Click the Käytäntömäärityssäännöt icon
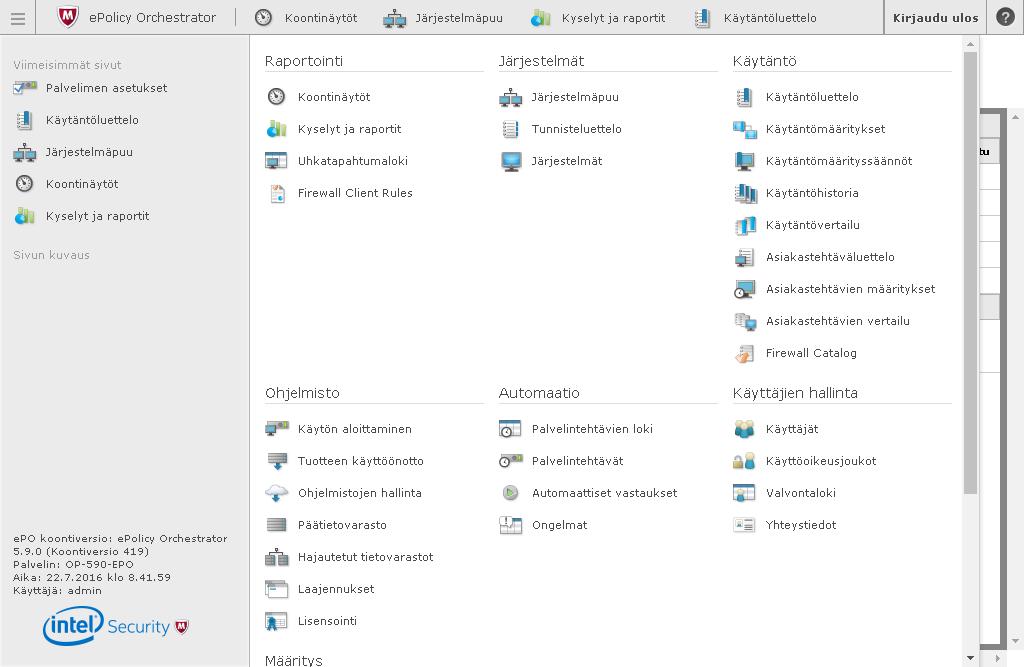 pos(744,161)
